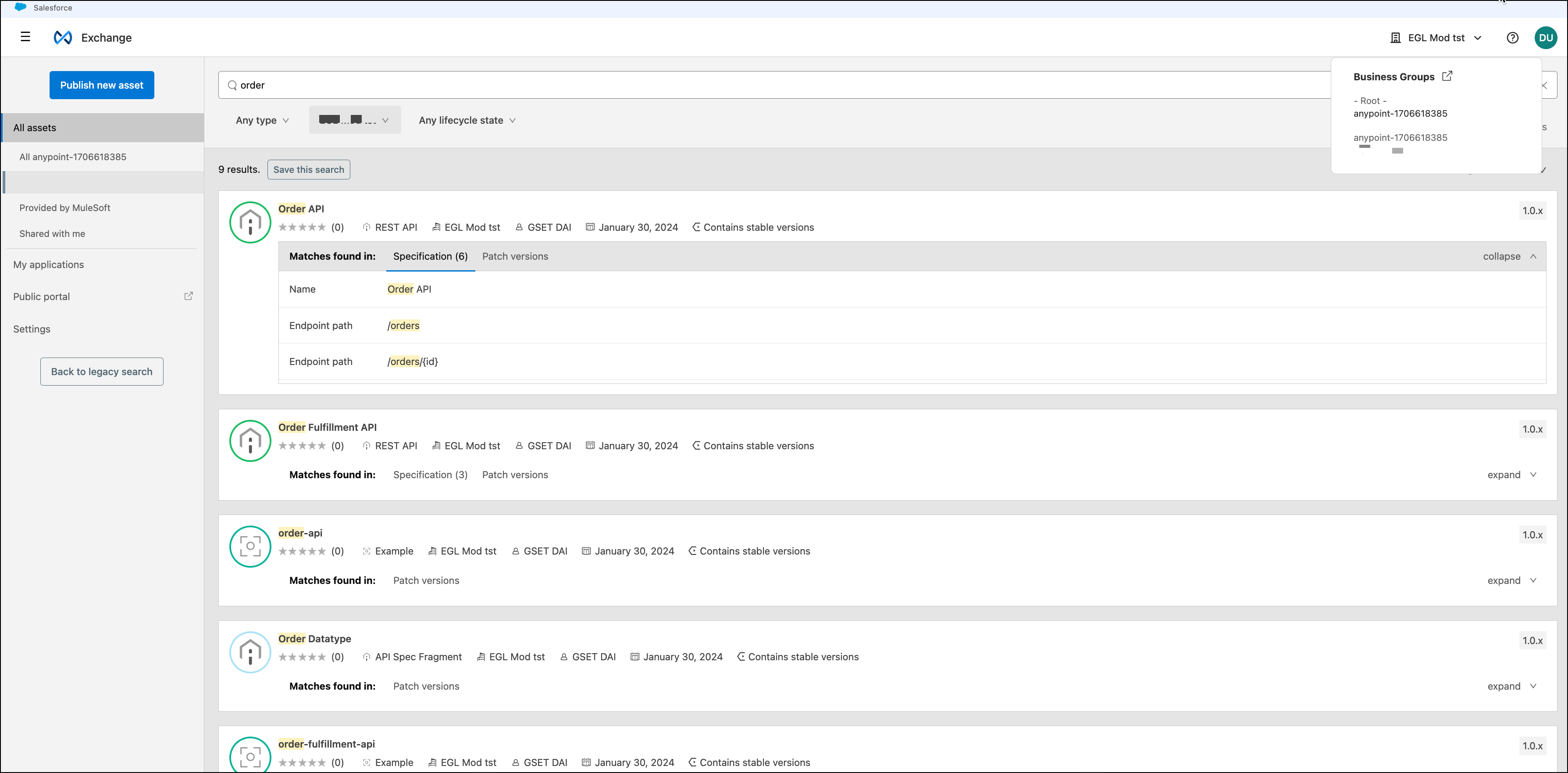Click Back to legacy search button
Screen dimensions: 1568x773
(x=102, y=372)
